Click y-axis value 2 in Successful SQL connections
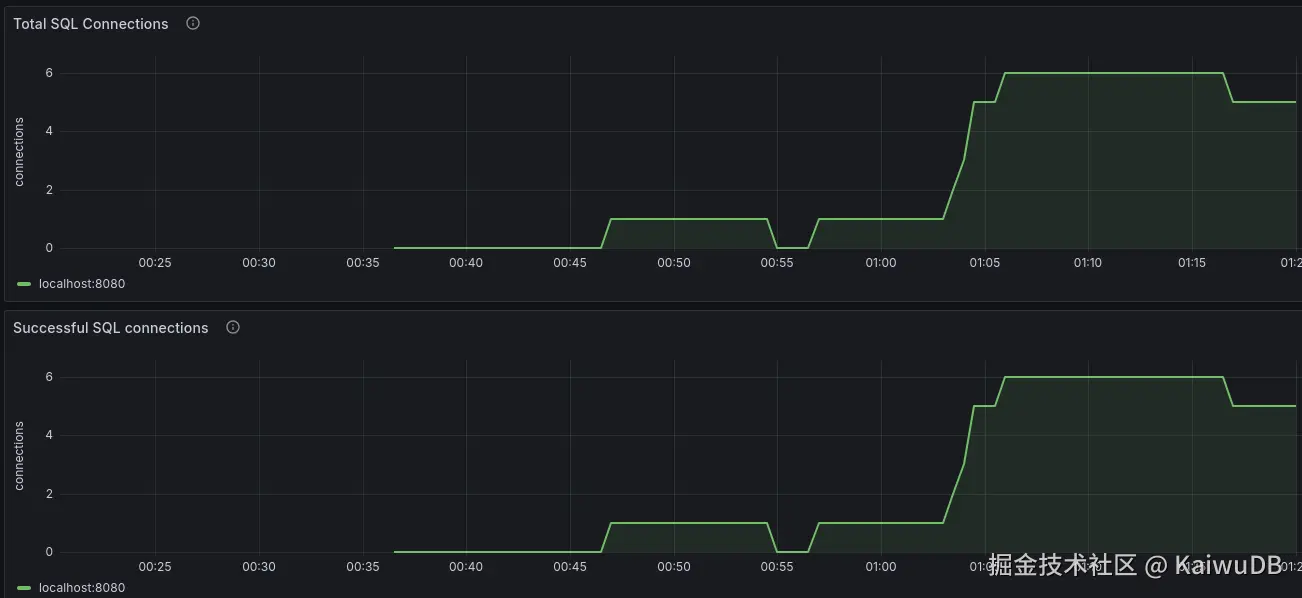 coord(49,494)
